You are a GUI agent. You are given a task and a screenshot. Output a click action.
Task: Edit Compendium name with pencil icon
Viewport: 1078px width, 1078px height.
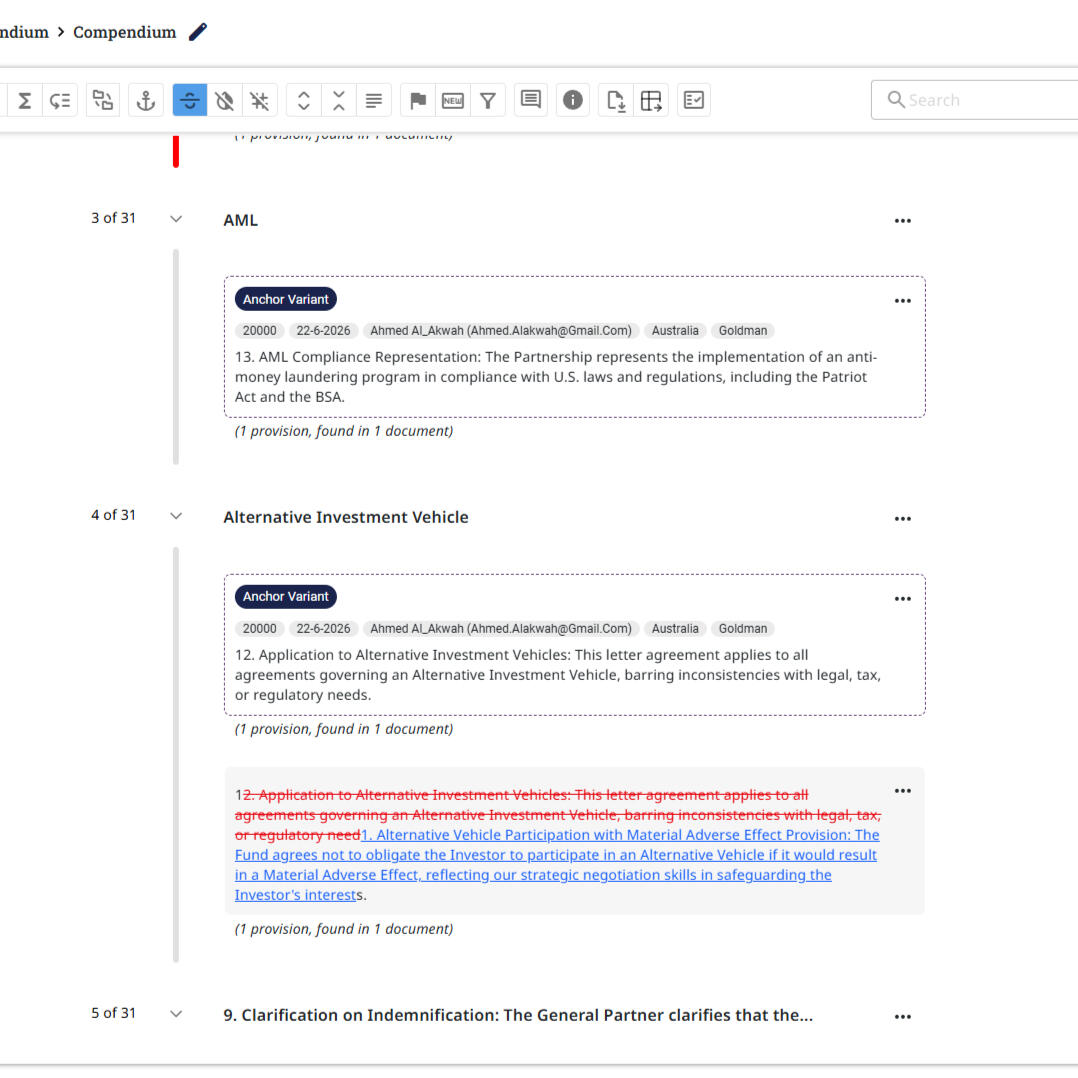pos(198,32)
